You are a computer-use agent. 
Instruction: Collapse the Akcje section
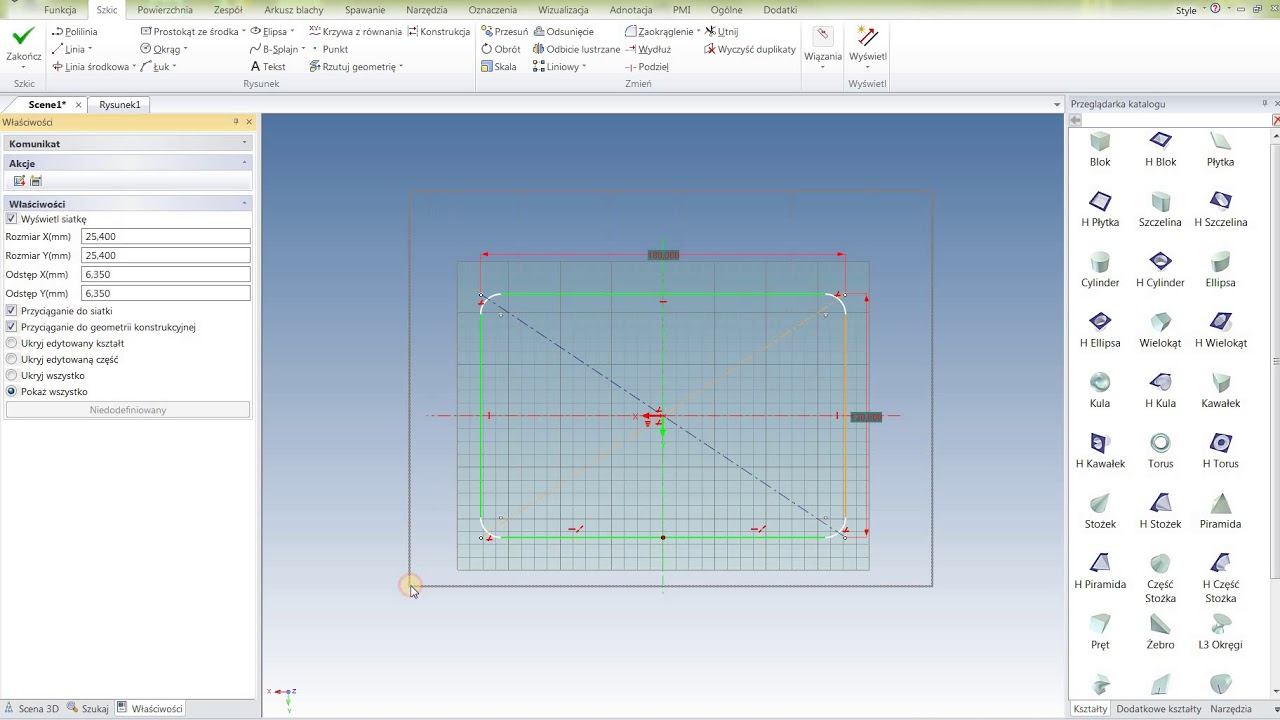click(x=244, y=163)
